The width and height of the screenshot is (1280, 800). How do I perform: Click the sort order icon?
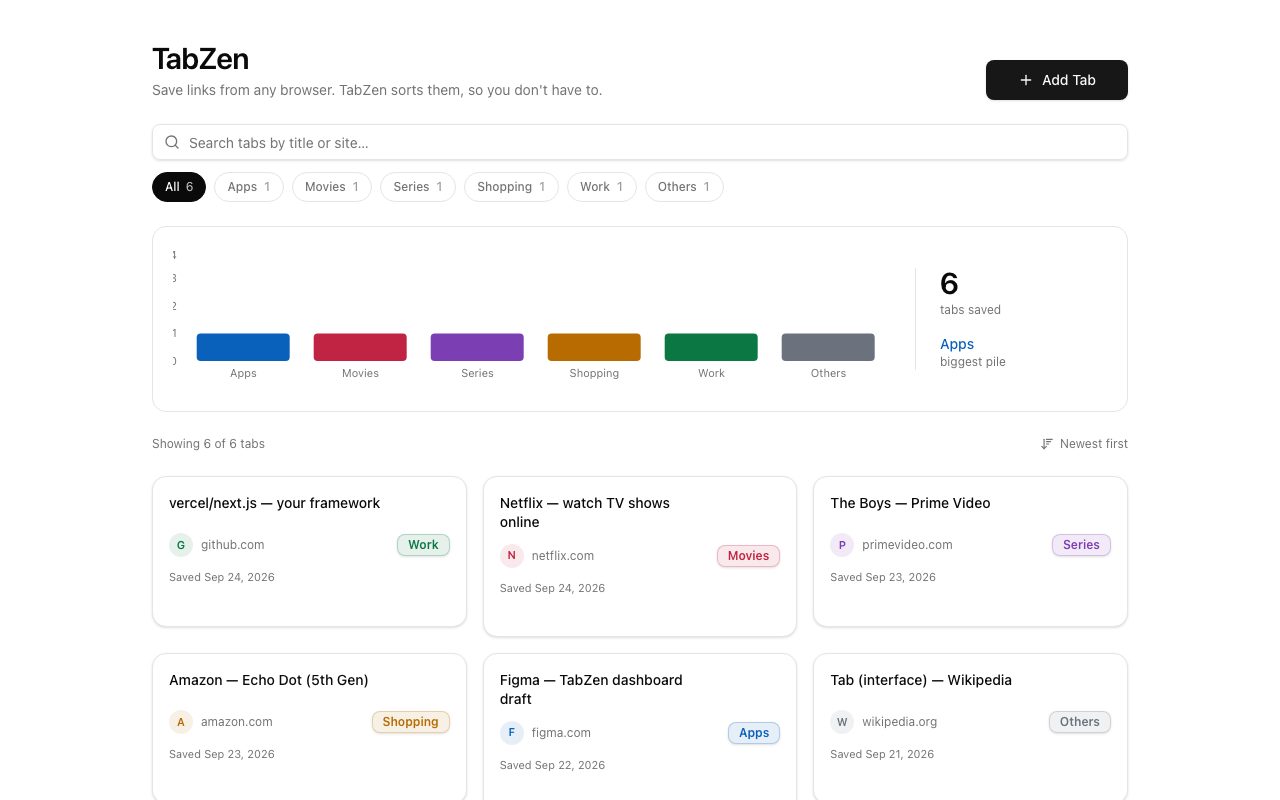[1047, 444]
